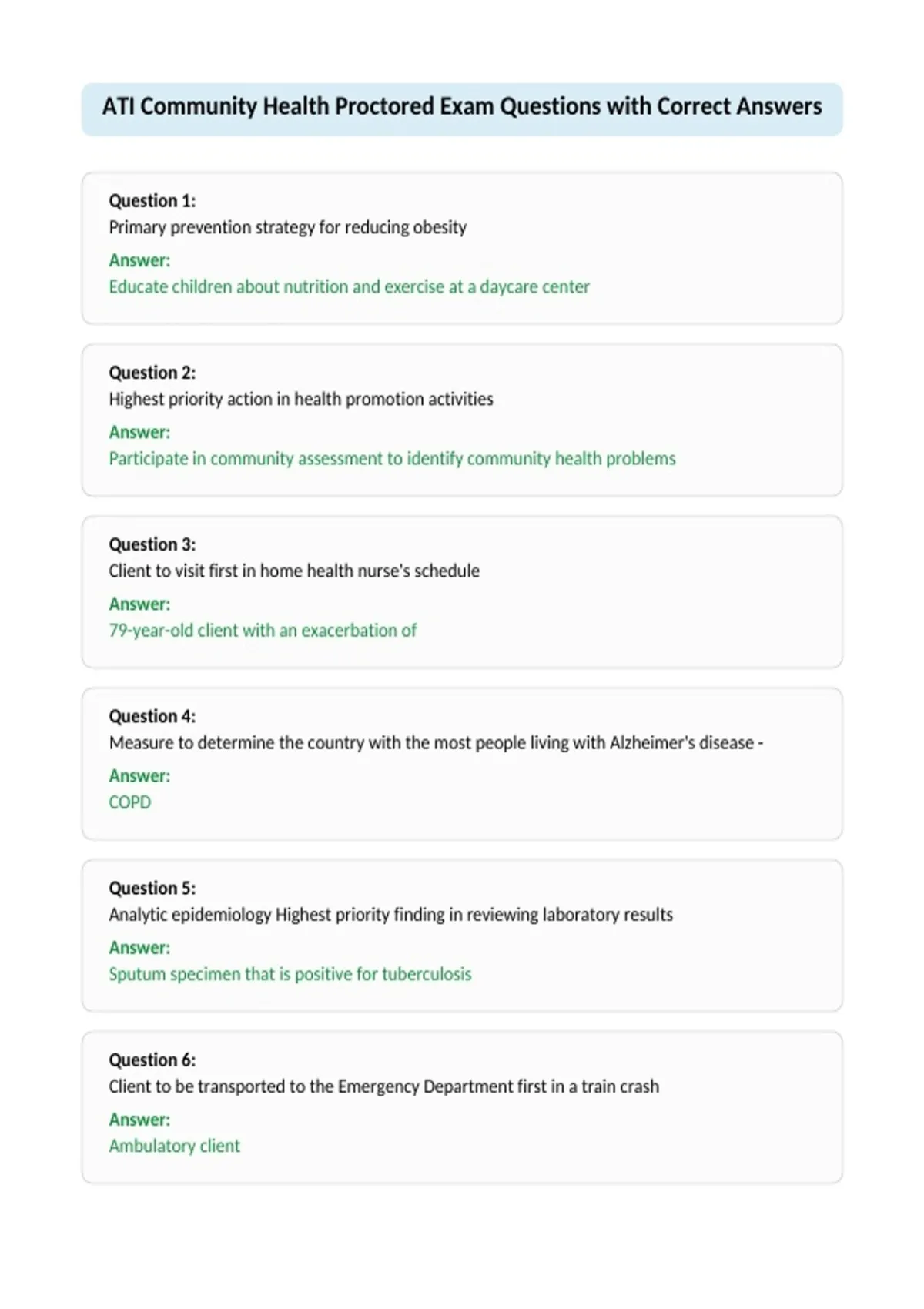Viewport: 924px width, 1309px height.
Task: Click the Question 4 heading
Action: [152, 716]
